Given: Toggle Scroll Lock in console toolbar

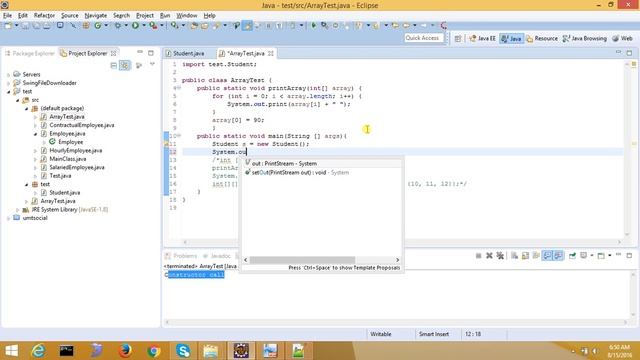Looking at the screenshot, I should (x=525, y=256).
